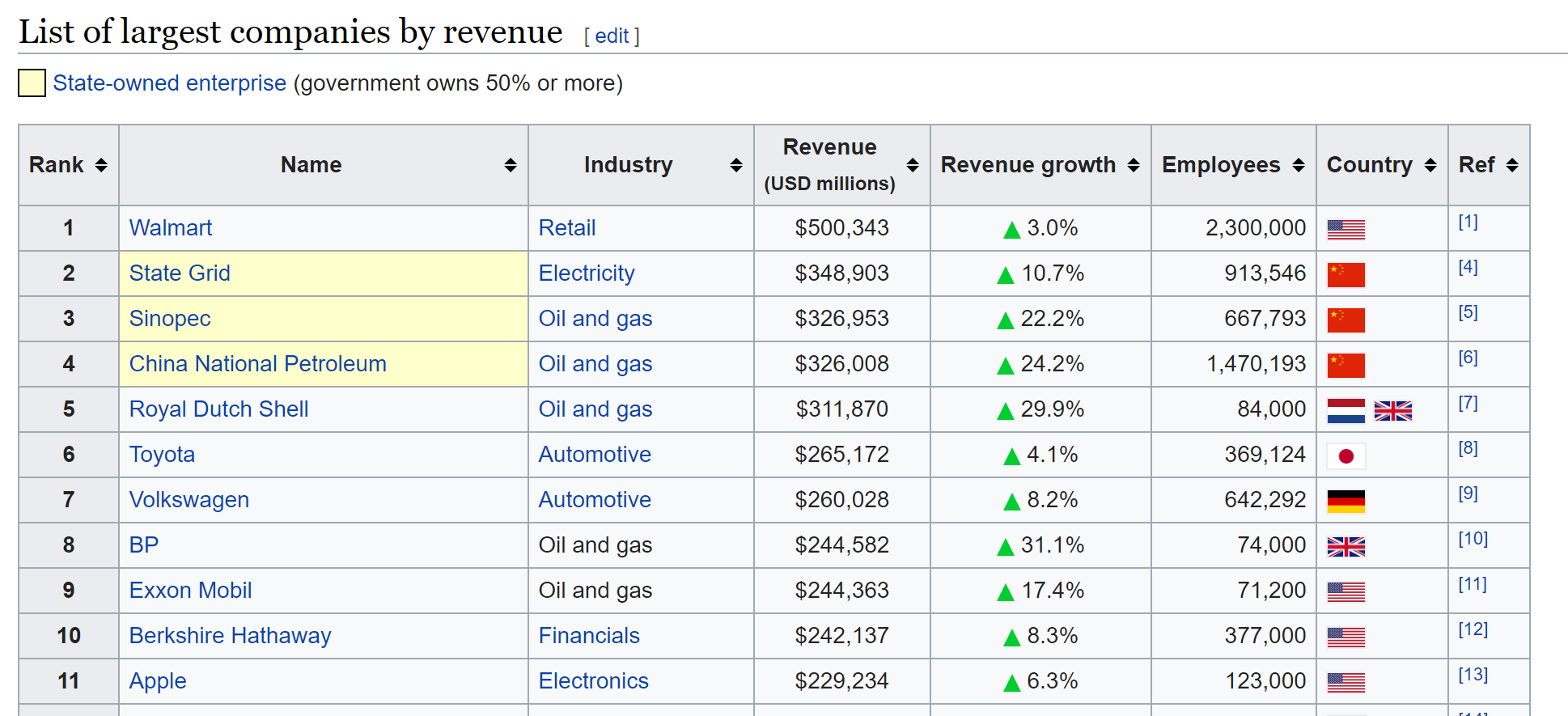Click the Employees column header label
This screenshot has height=716, width=1568.
1221,165
